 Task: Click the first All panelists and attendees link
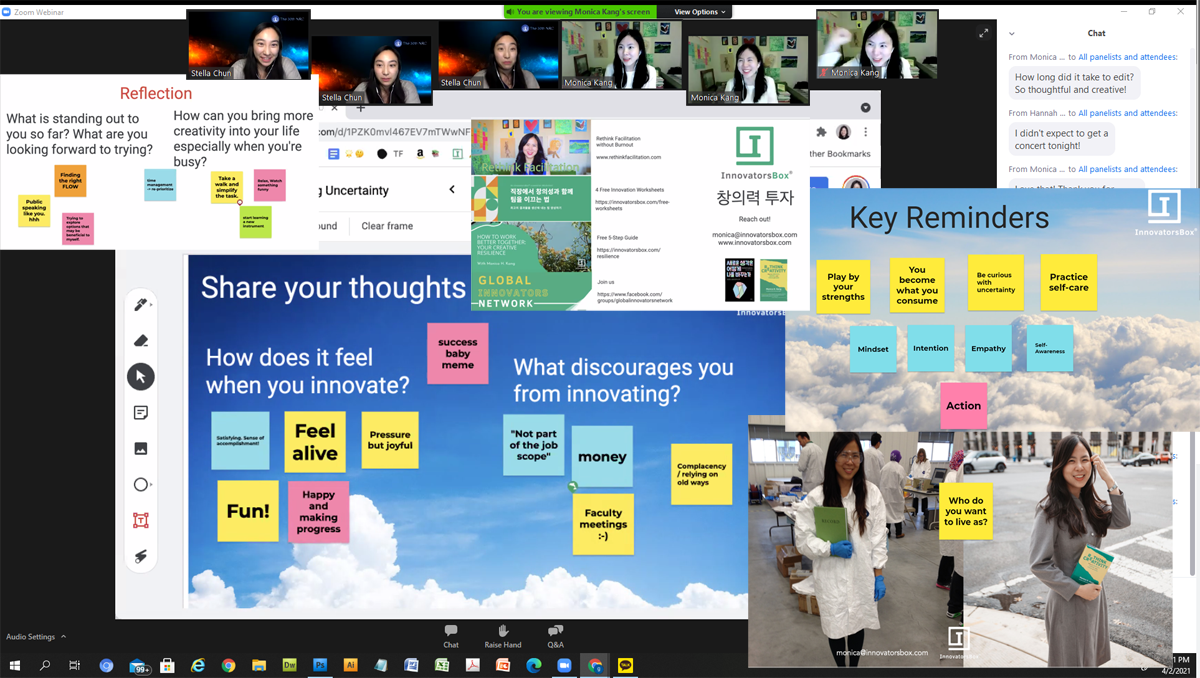(1128, 57)
